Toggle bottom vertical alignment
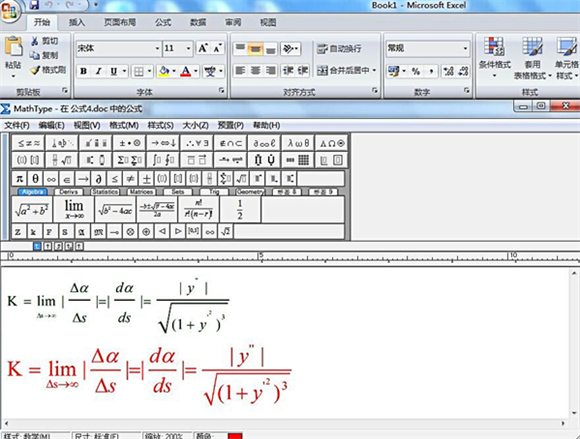This screenshot has width=580, height=439. [270, 49]
